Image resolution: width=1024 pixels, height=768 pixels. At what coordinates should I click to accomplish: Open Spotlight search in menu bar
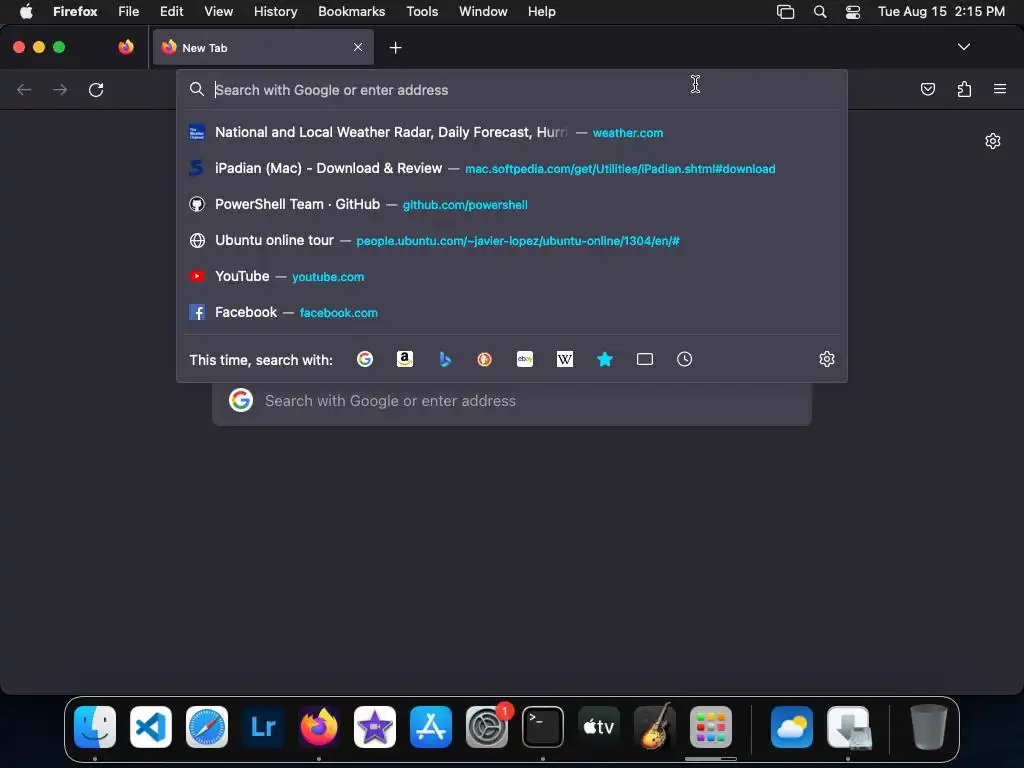(x=820, y=11)
